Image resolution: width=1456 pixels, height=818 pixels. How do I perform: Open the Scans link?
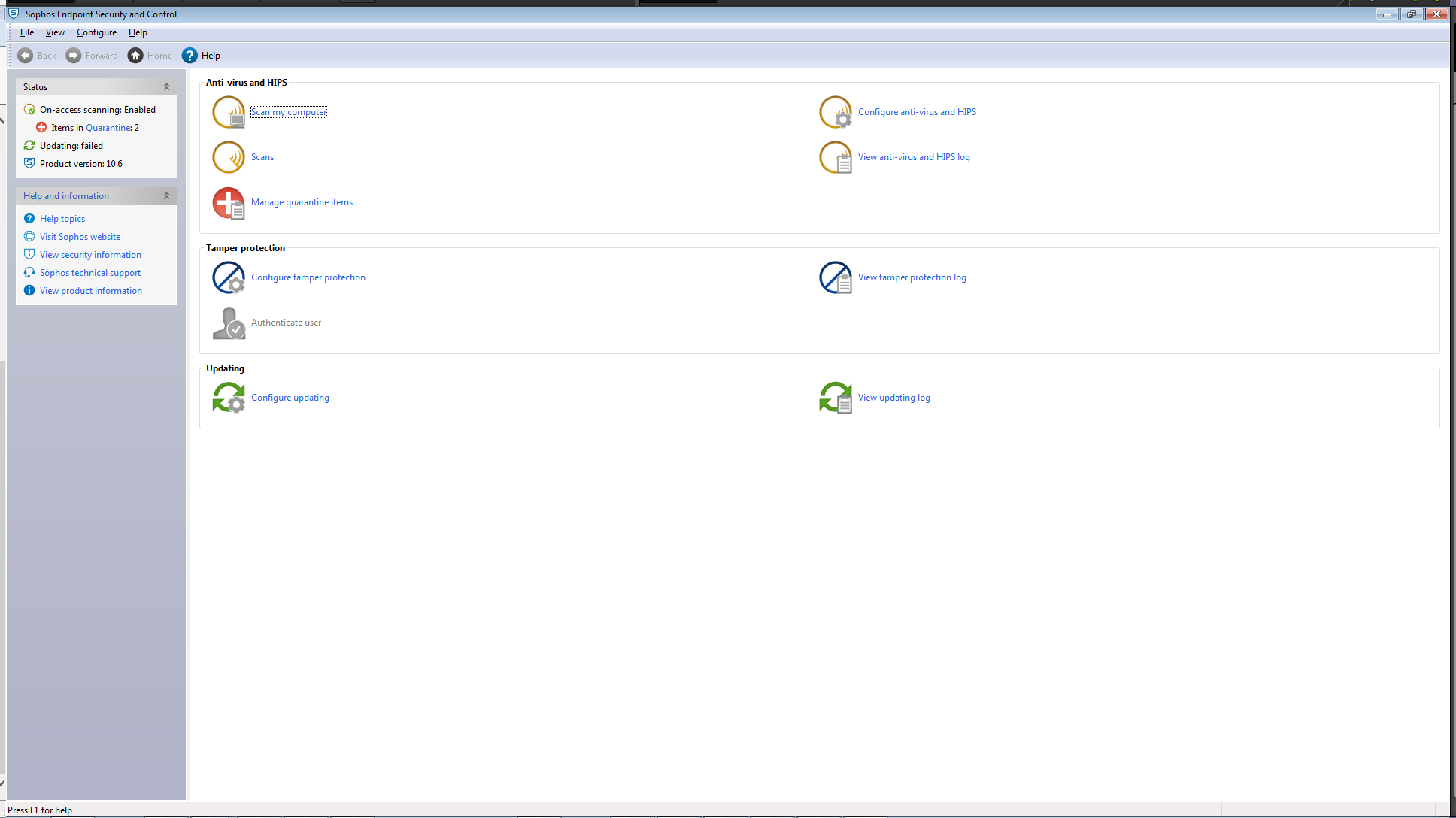point(262,157)
